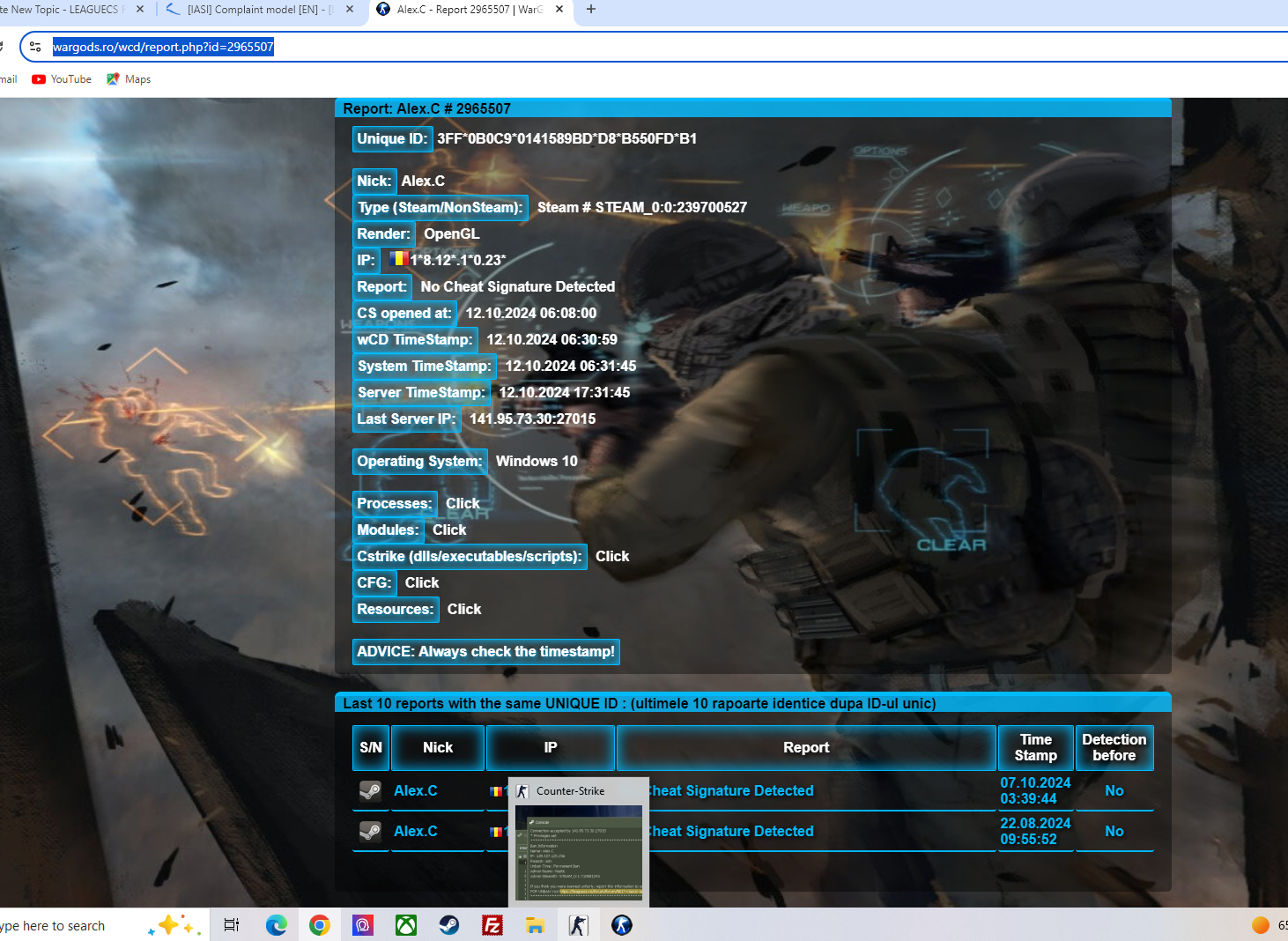Click the search sparkle icon in the taskbar
This screenshot has width=1288, height=941.
tap(174, 925)
